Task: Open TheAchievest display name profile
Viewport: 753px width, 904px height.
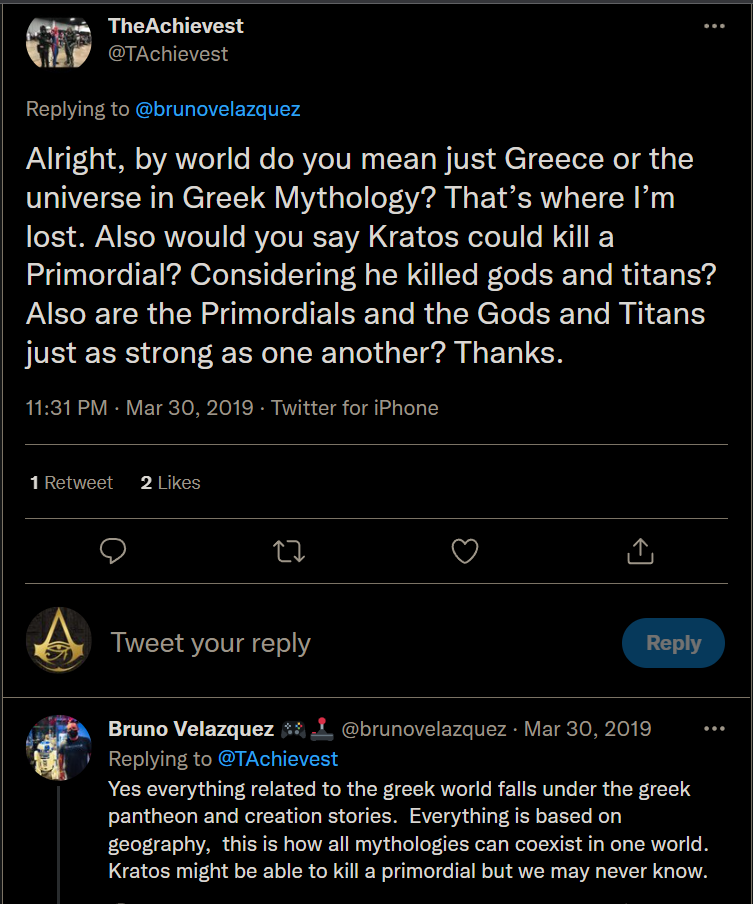Action: point(175,26)
